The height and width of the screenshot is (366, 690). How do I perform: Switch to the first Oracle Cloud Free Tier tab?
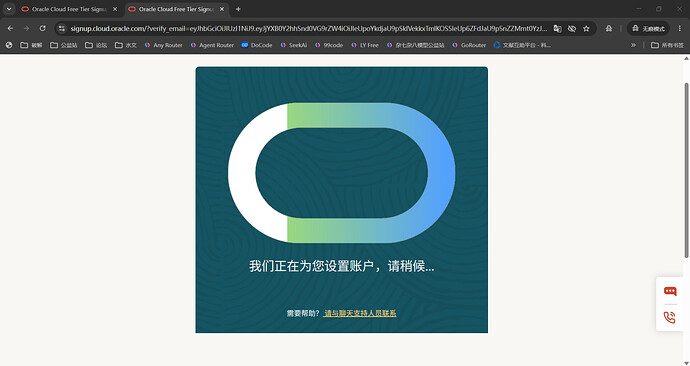click(70, 9)
